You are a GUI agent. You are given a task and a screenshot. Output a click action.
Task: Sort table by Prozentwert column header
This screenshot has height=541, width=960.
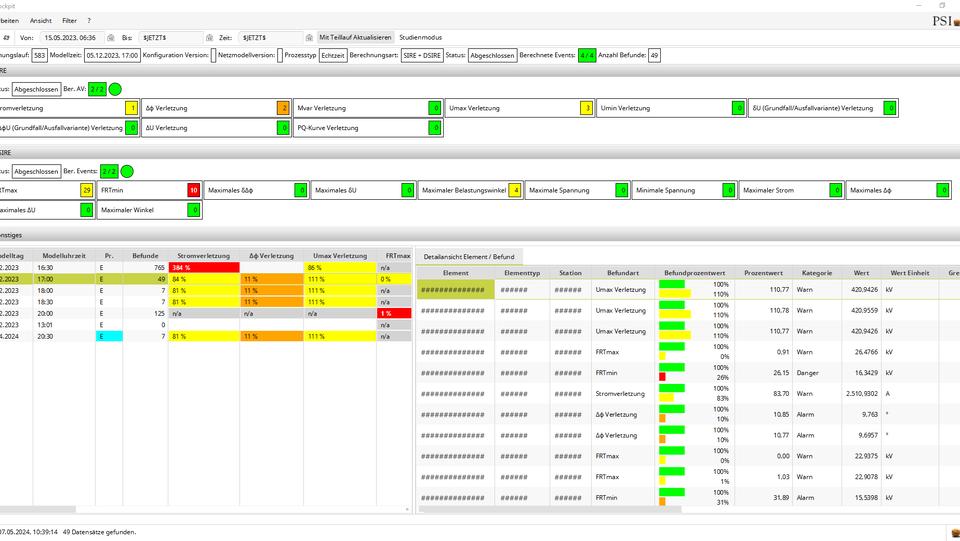[763, 272]
